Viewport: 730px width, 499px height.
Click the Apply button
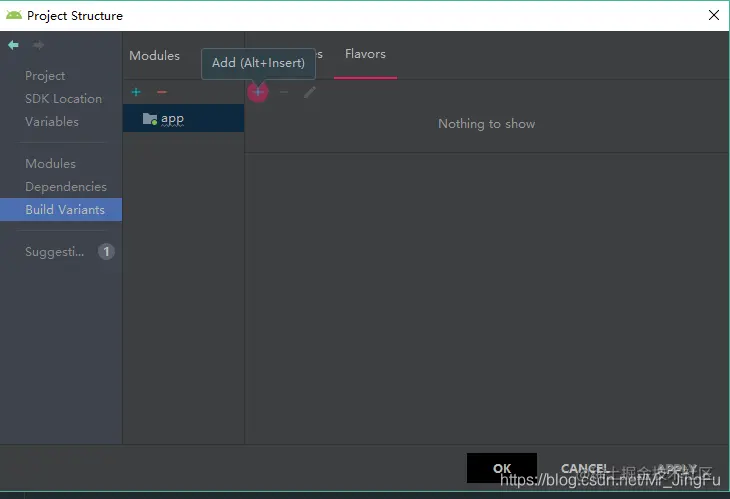pos(676,468)
